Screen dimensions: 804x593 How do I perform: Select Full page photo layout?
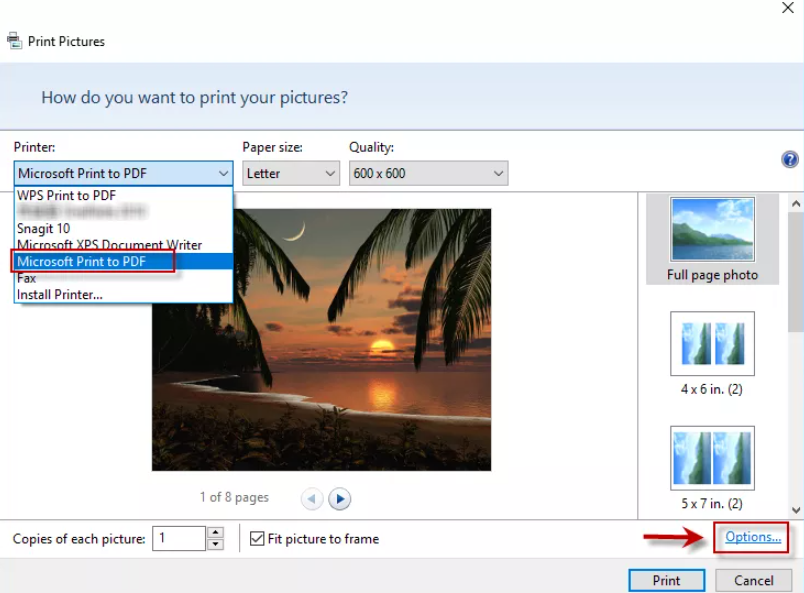(x=712, y=239)
